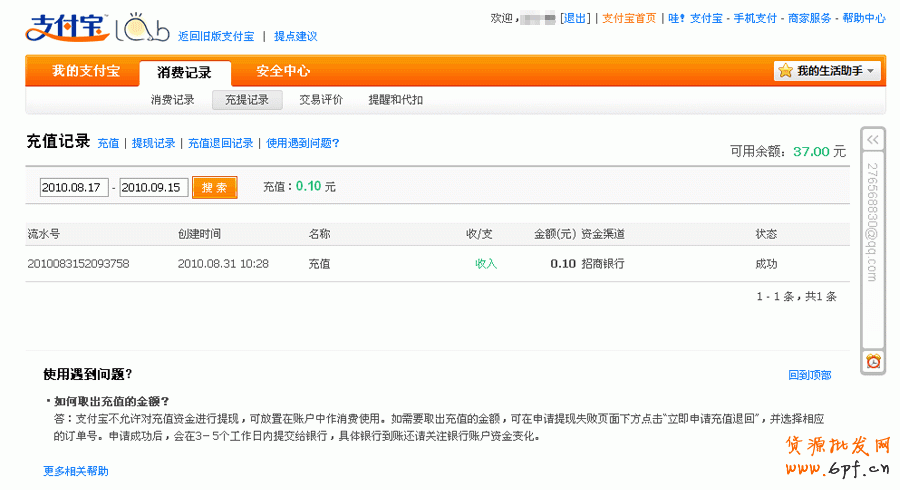This screenshot has width=900, height=490.
Task: Click the start date field 2010.08.17
Action: pos(74,188)
